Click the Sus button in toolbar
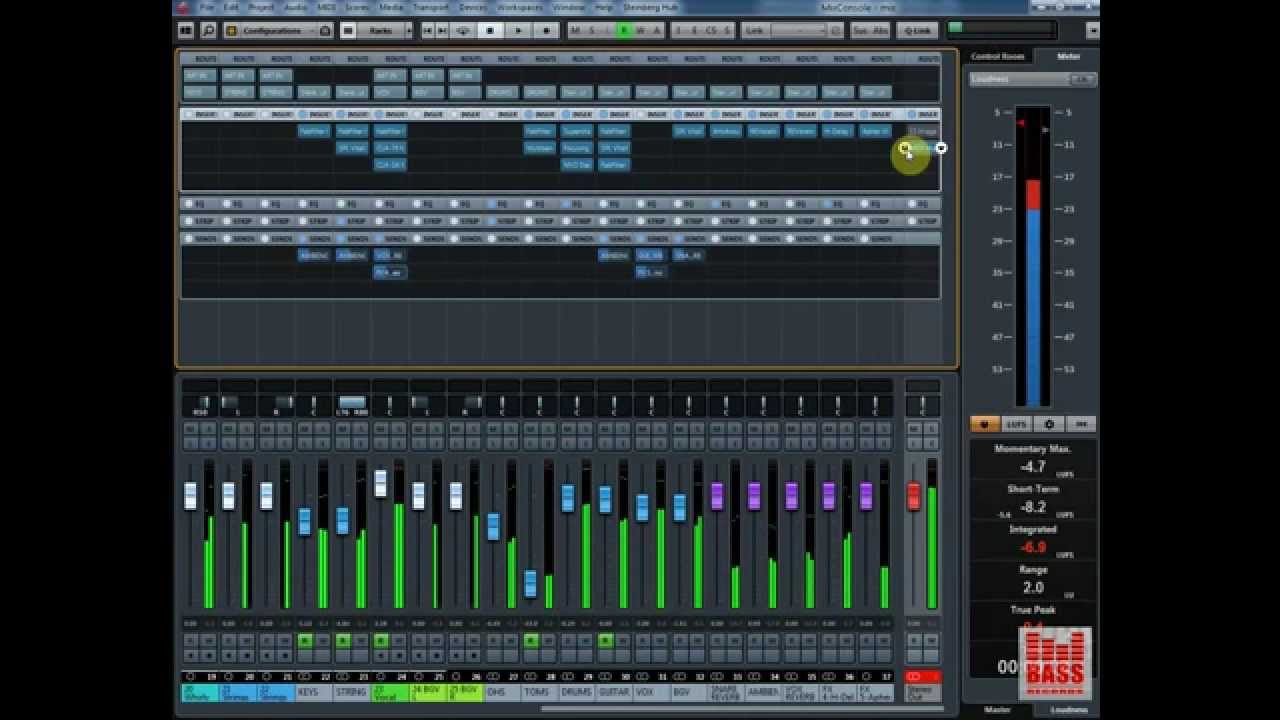The height and width of the screenshot is (720, 1280). tap(860, 31)
